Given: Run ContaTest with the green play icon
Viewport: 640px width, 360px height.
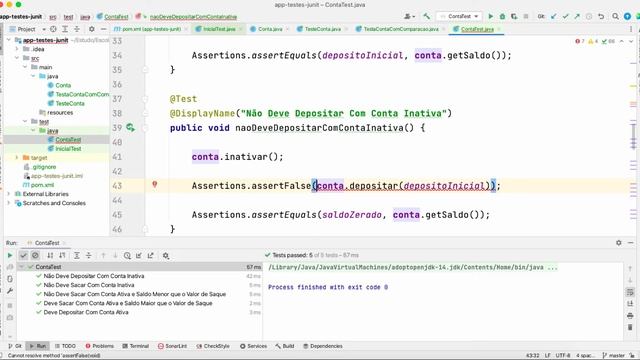Looking at the screenshot, I should click(x=490, y=16).
